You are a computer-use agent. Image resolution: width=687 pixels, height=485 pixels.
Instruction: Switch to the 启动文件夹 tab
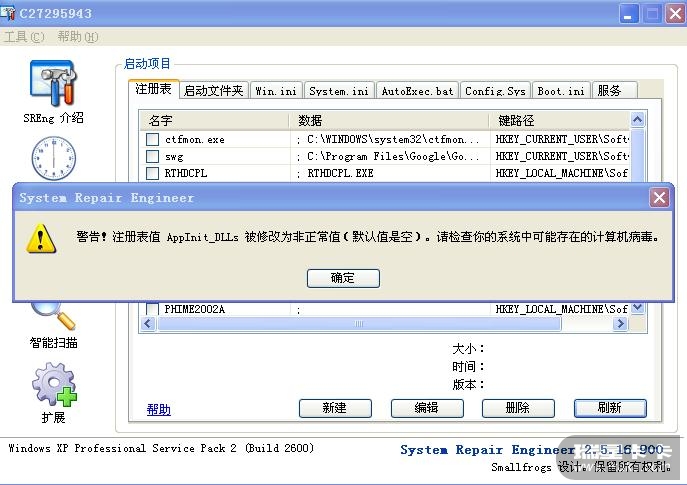pyautogui.click(x=214, y=91)
